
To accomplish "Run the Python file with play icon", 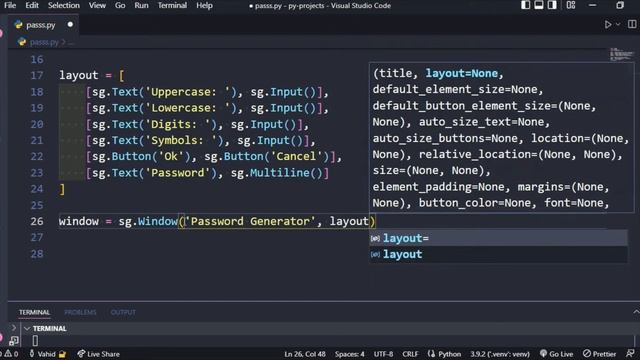I will pyautogui.click(x=608, y=25).
